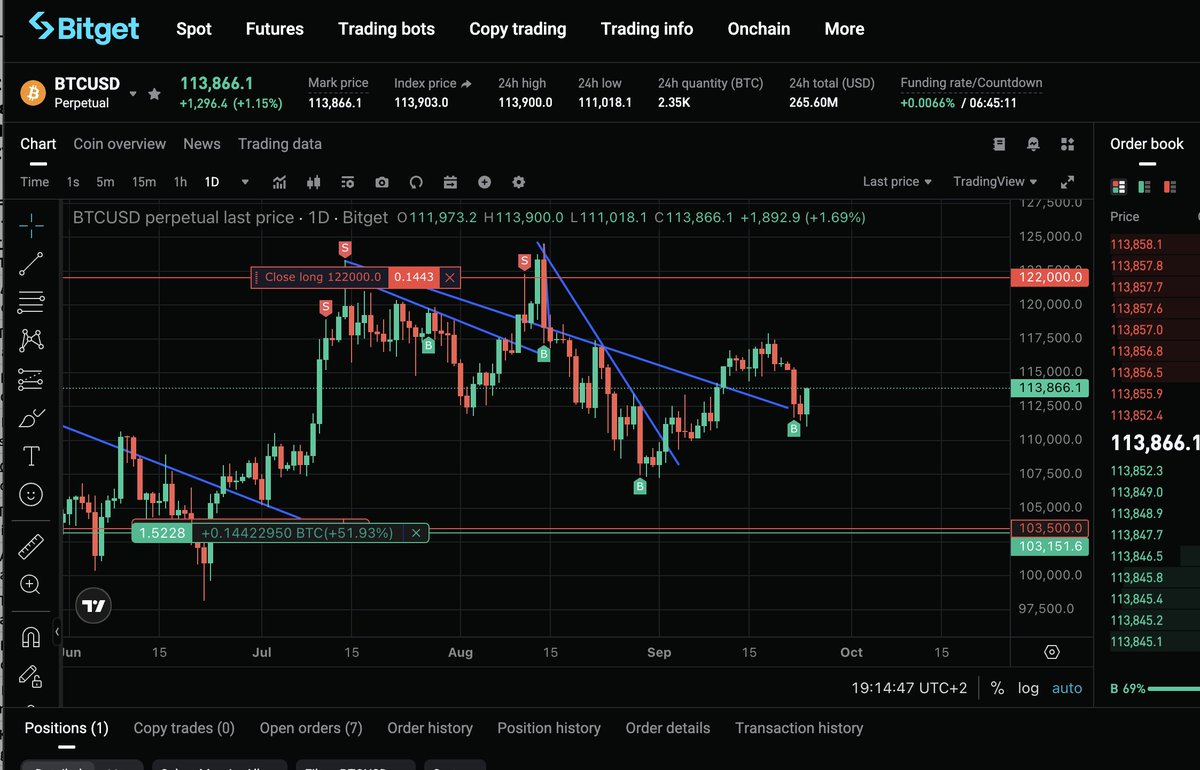The width and height of the screenshot is (1200, 770).
Task: Click the chart display options icon
Action: [348, 182]
